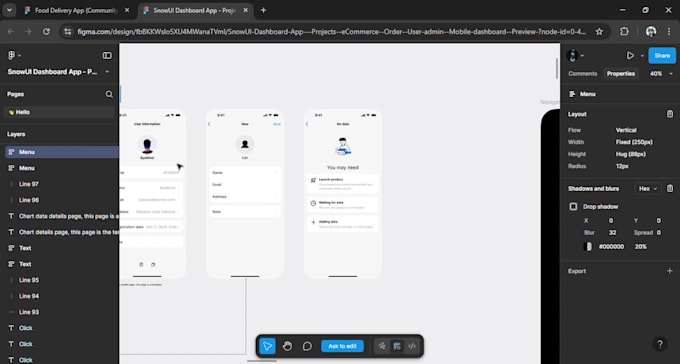Toggle the Drop shadow checkbox
This screenshot has width=680, height=364.
(x=573, y=207)
